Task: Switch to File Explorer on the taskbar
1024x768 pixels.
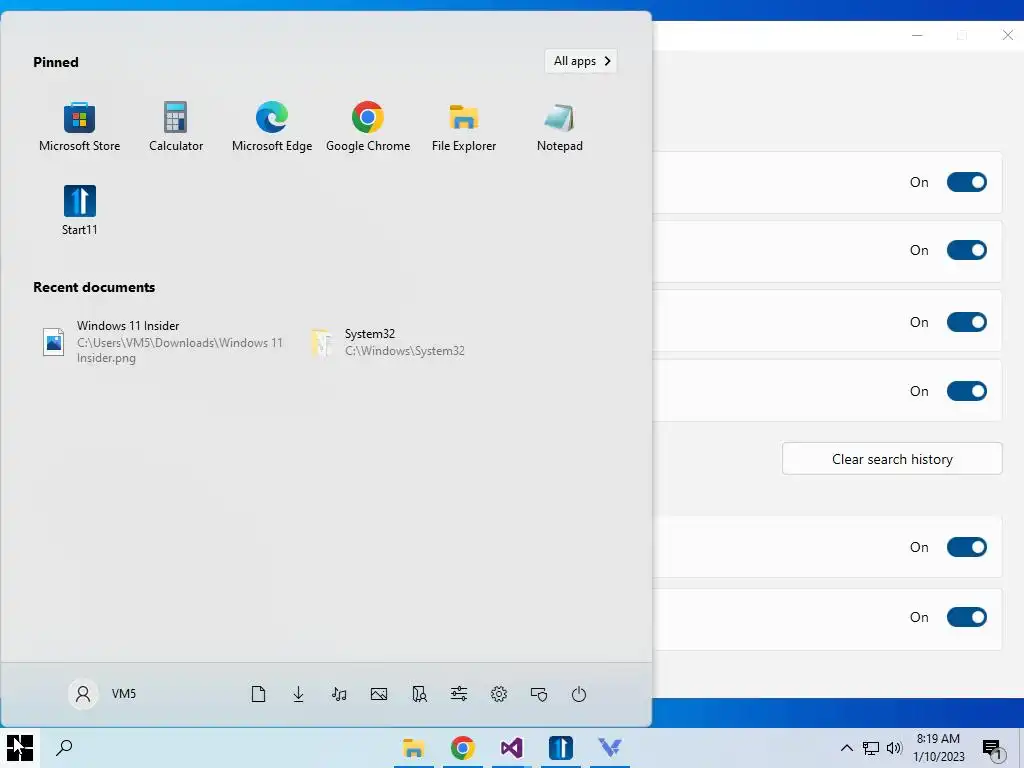Action: point(413,748)
